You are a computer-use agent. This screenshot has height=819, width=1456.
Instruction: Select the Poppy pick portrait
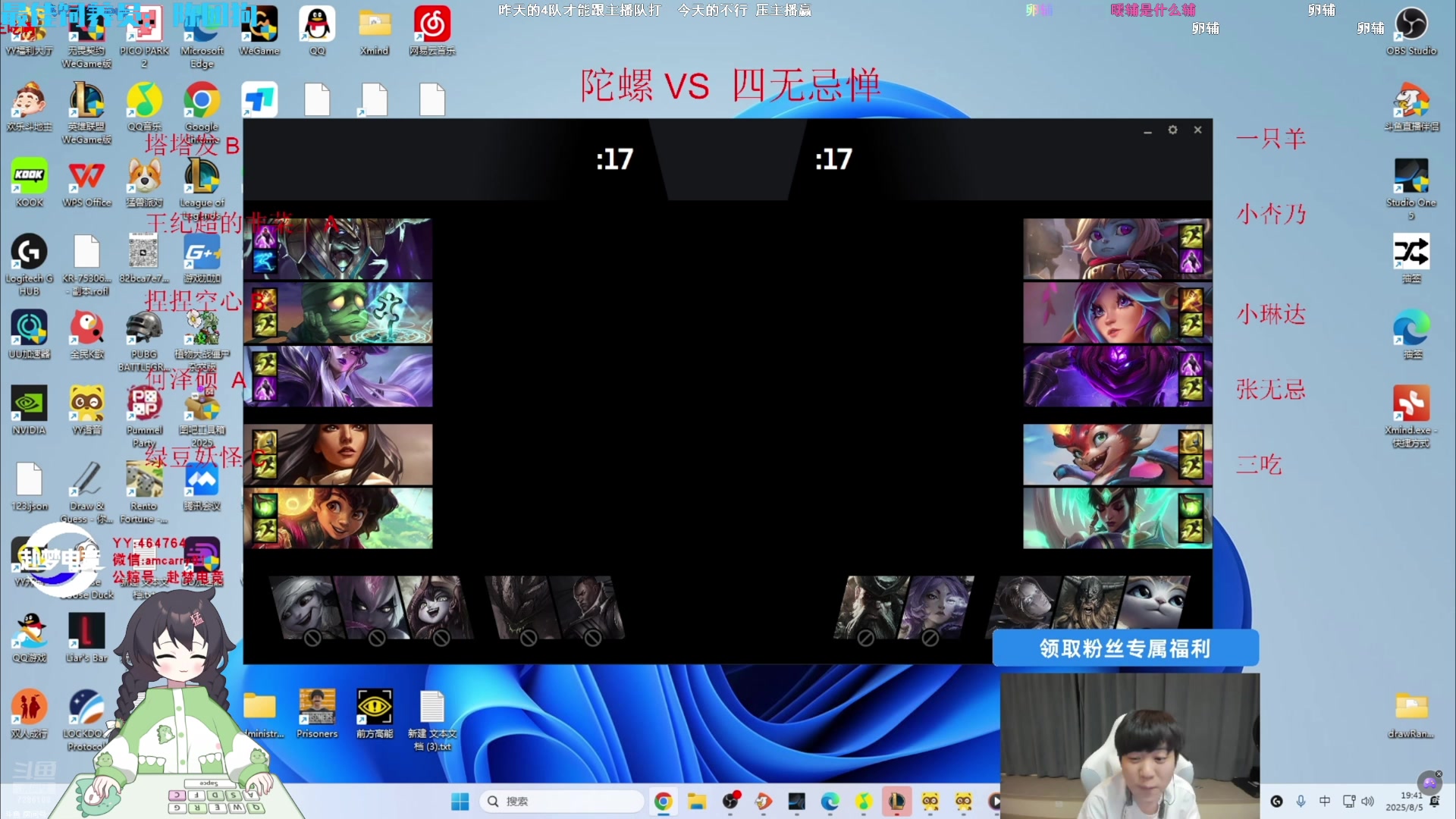[x=1117, y=249]
